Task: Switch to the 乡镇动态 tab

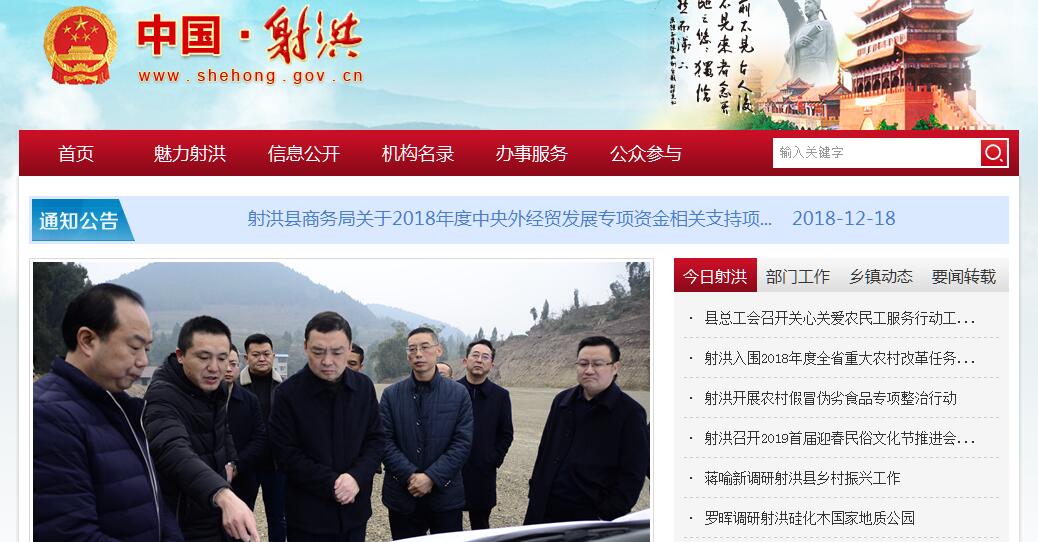Action: (881, 275)
